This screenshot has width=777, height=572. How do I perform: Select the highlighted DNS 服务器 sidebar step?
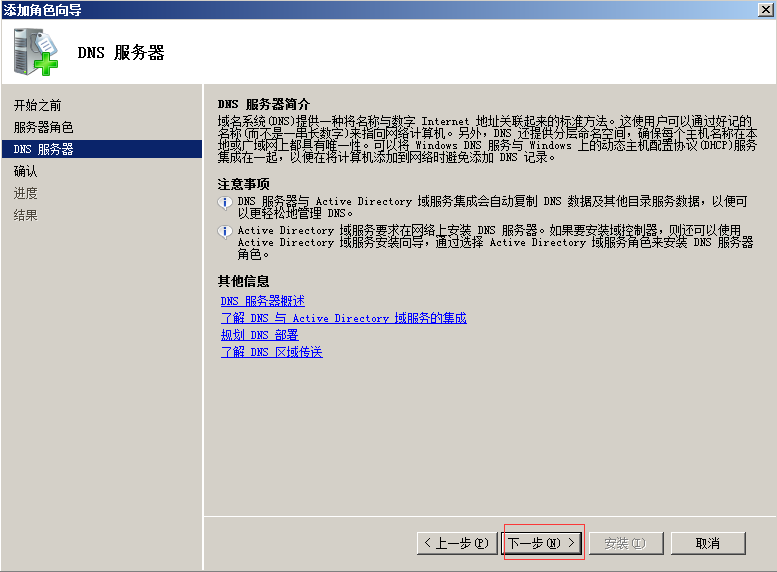point(44,149)
